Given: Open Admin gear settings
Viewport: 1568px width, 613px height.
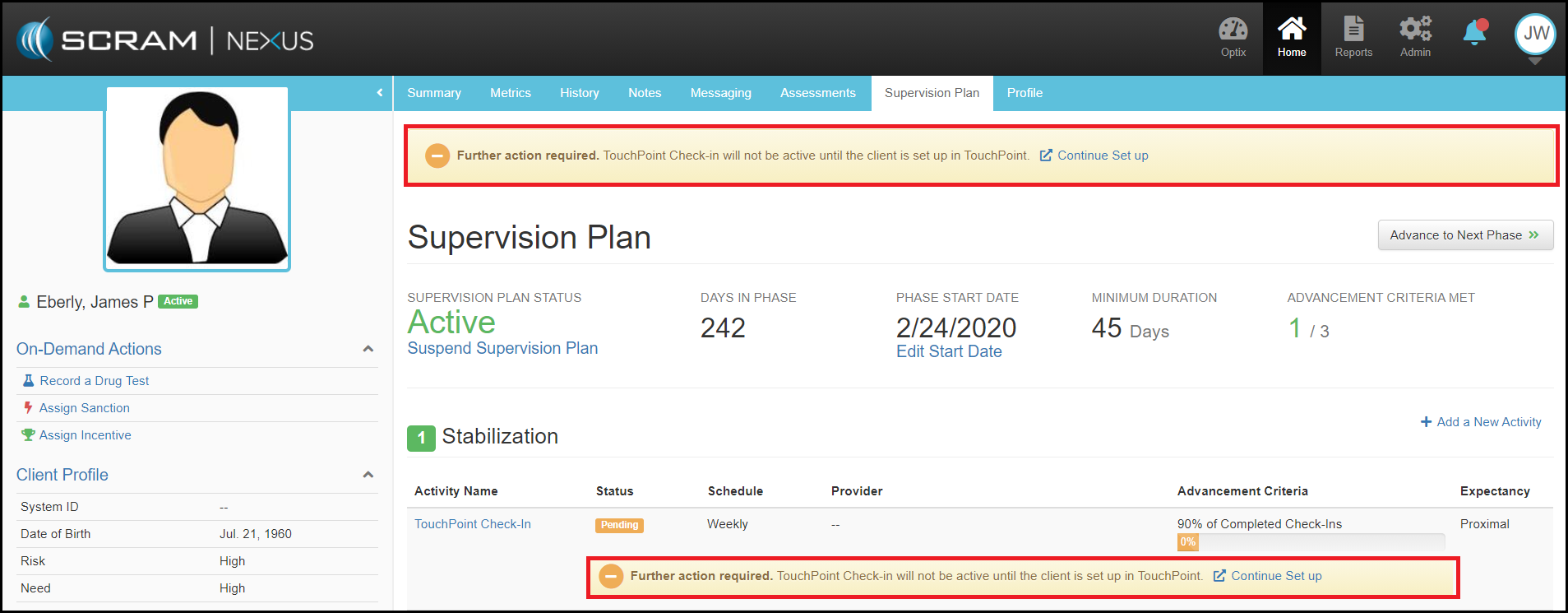Looking at the screenshot, I should tap(1415, 38).
